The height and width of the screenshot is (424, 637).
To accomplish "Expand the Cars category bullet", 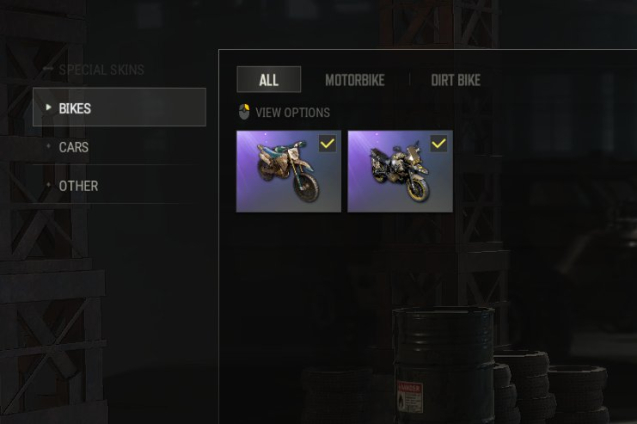I will coord(49,146).
